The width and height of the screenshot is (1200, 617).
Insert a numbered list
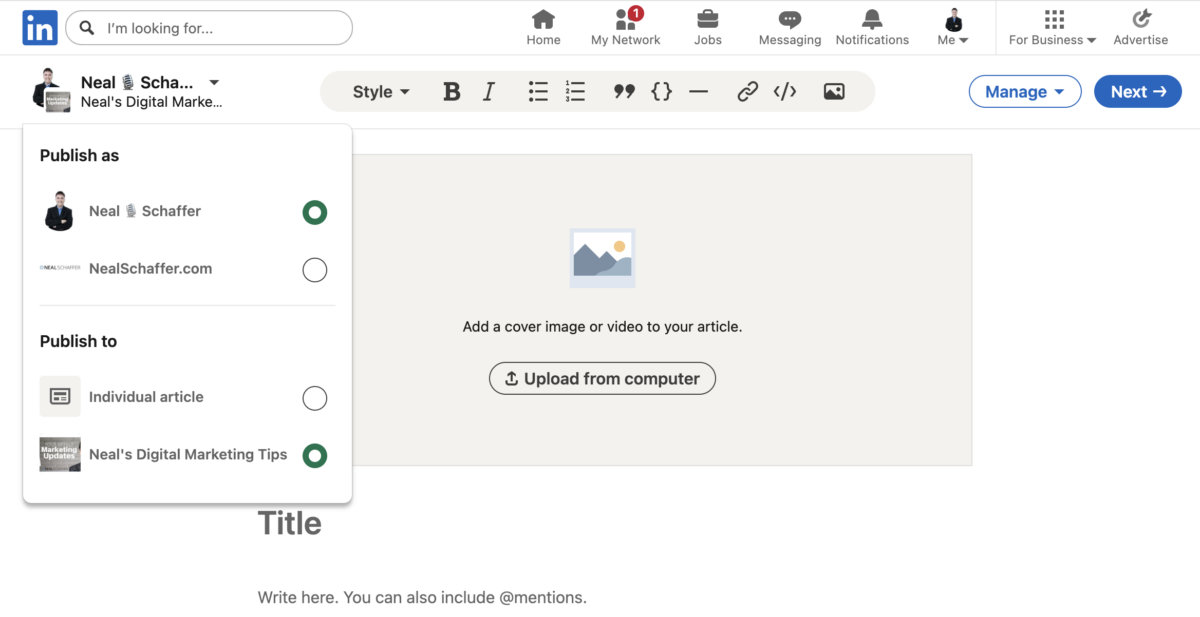[575, 92]
